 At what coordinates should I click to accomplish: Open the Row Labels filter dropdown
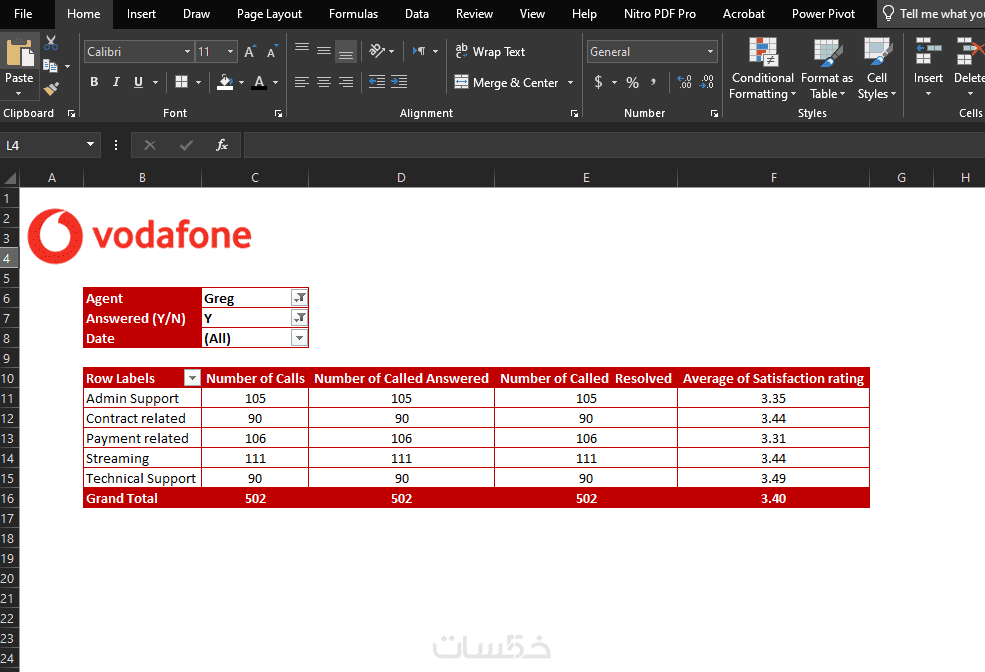192,377
